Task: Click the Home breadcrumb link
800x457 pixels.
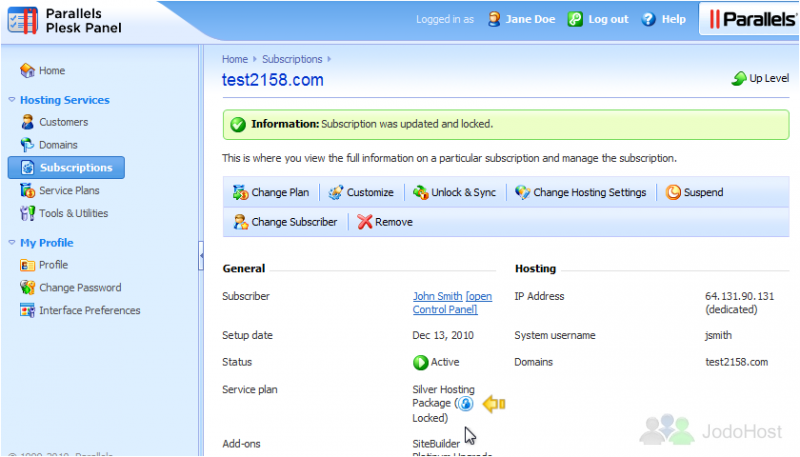Action: click(x=235, y=59)
